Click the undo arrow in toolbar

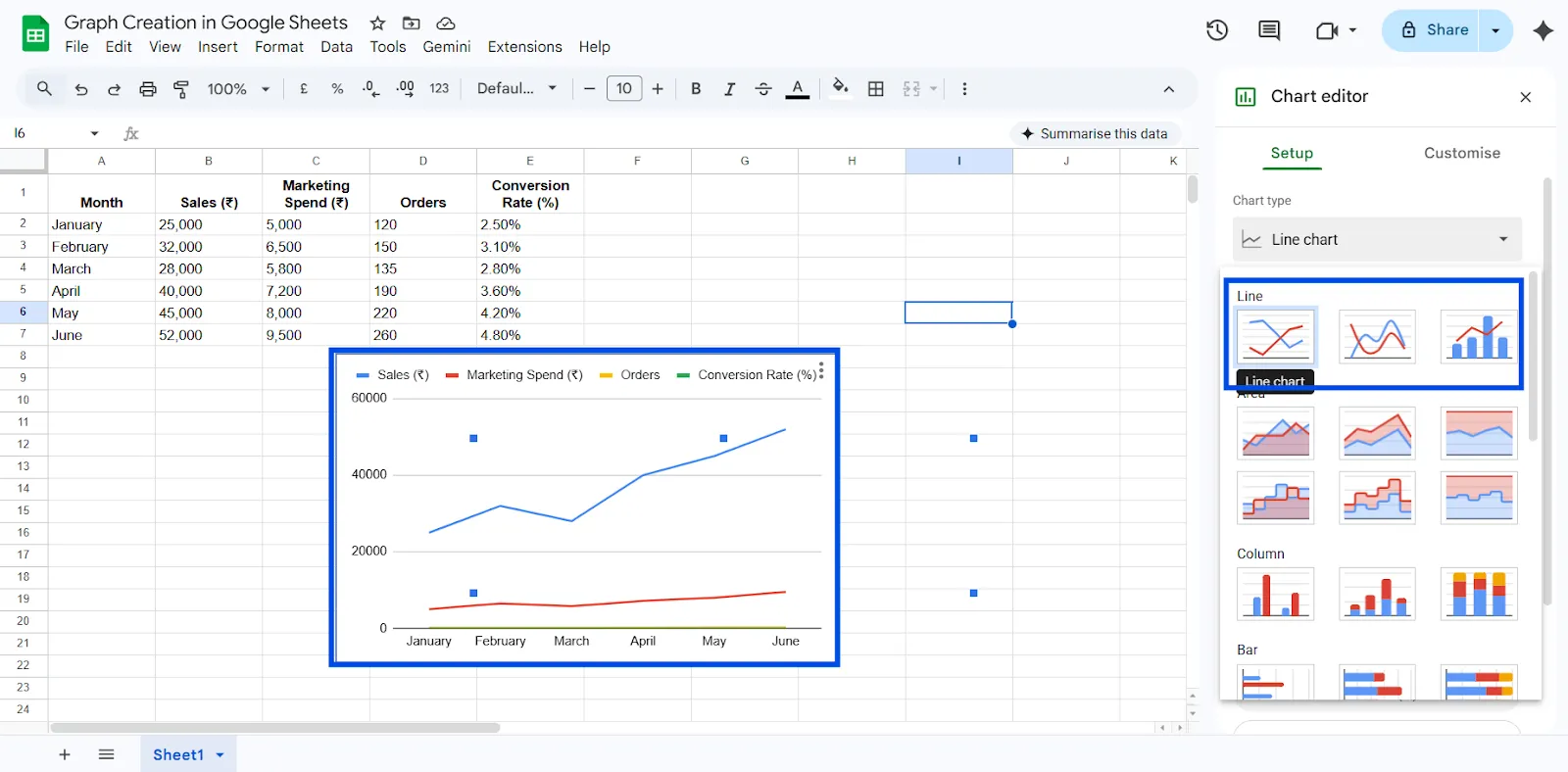(81, 89)
